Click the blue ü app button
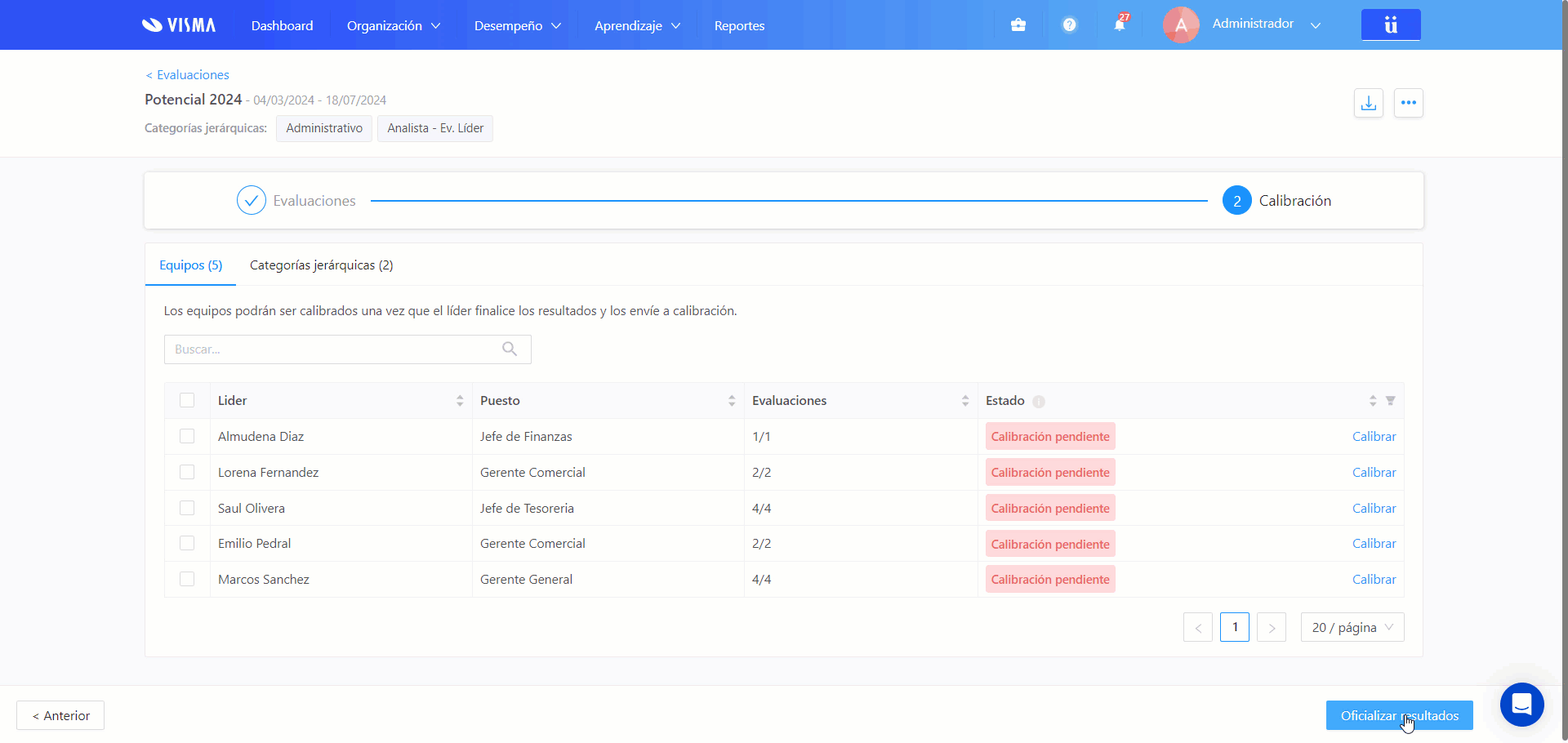Image resolution: width=1568 pixels, height=743 pixels. point(1391,24)
